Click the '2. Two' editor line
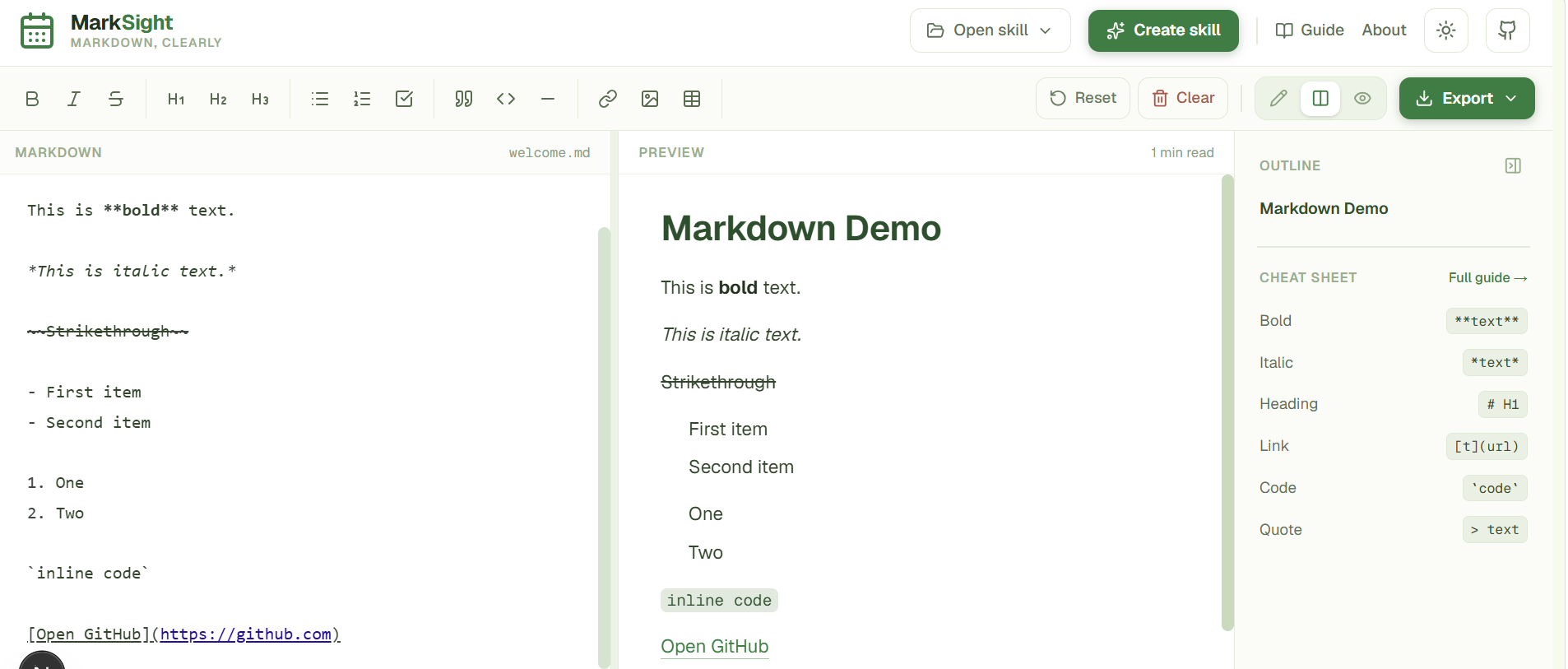The width and height of the screenshot is (1568, 669). [x=55, y=513]
